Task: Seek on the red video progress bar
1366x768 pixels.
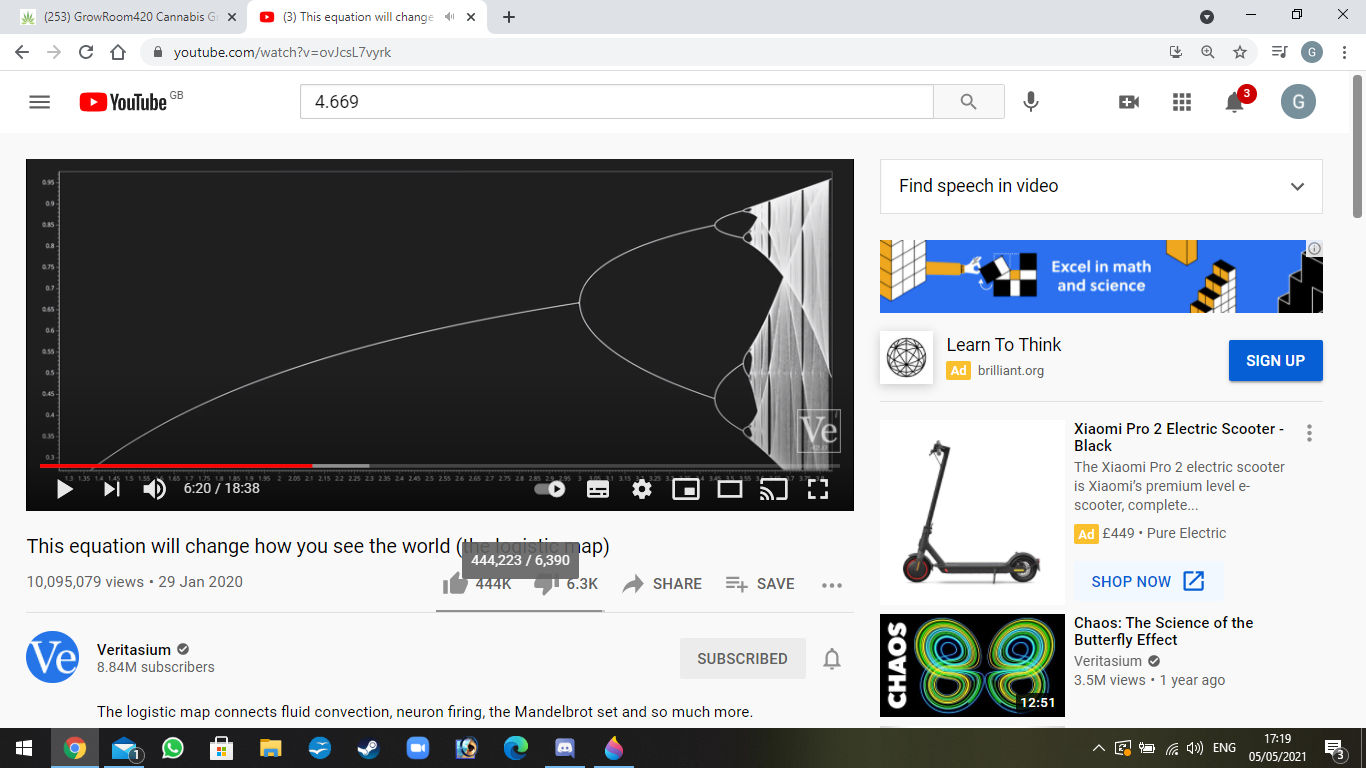Action: 200,466
